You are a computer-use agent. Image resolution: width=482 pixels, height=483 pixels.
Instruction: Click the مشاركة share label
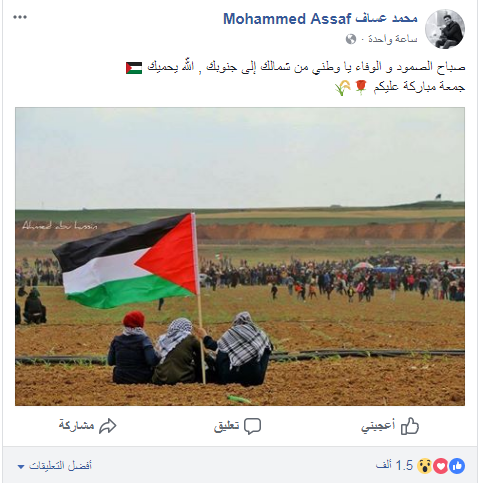pyautogui.click(x=77, y=425)
